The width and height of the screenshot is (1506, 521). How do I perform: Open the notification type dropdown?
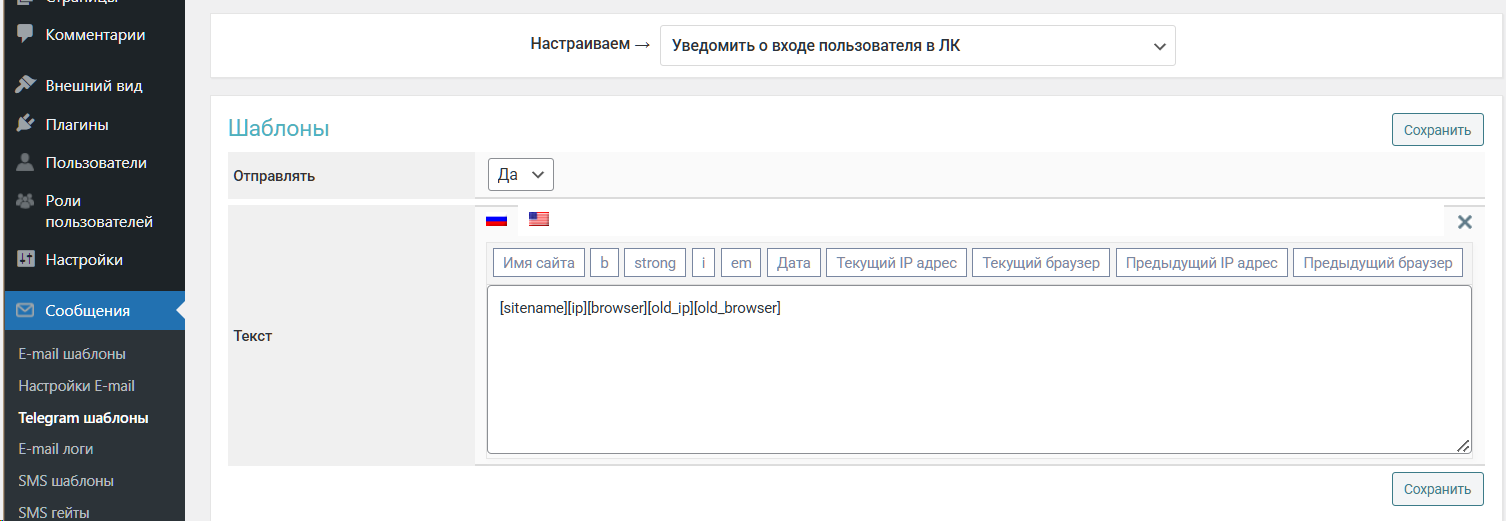tap(917, 46)
